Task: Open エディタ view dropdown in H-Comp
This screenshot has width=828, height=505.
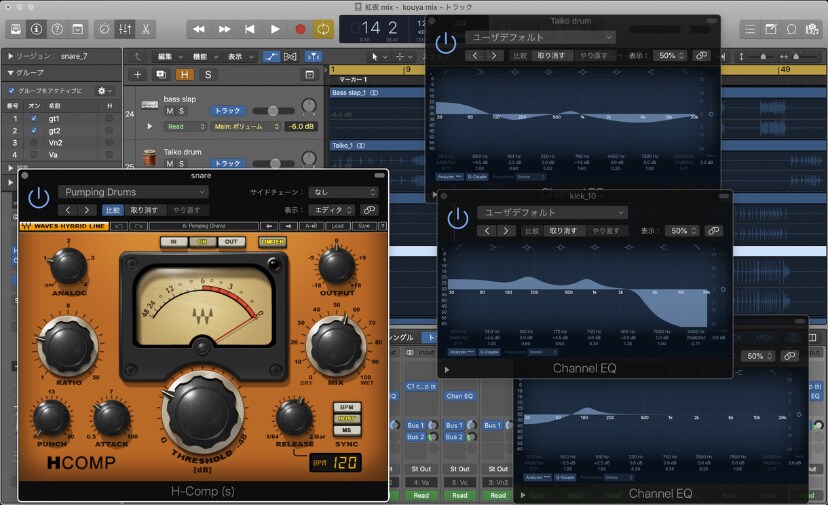Action: click(x=332, y=210)
